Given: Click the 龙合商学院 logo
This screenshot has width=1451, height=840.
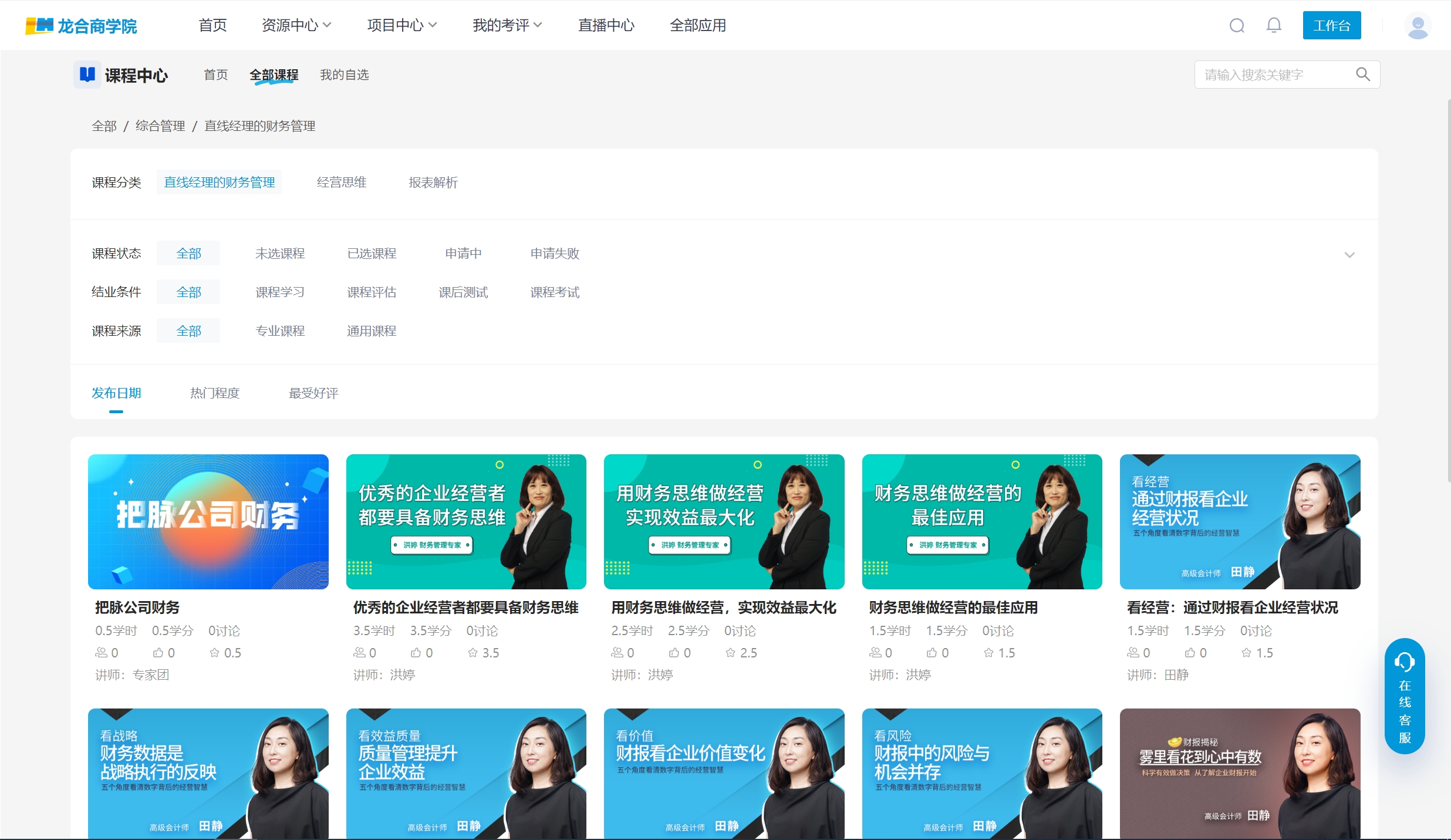Looking at the screenshot, I should click(81, 26).
